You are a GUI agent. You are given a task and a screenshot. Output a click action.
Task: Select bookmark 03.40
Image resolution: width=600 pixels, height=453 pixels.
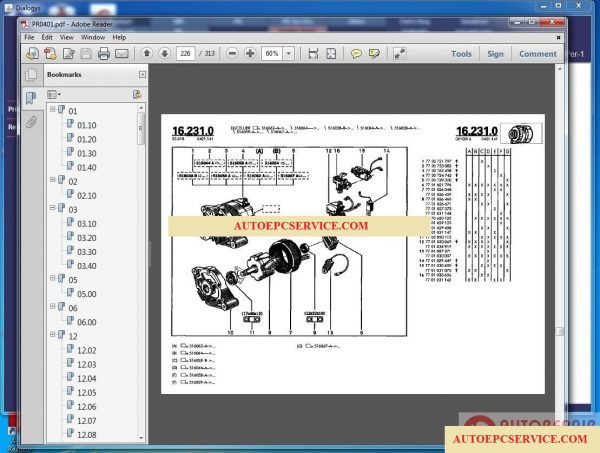[x=86, y=266]
